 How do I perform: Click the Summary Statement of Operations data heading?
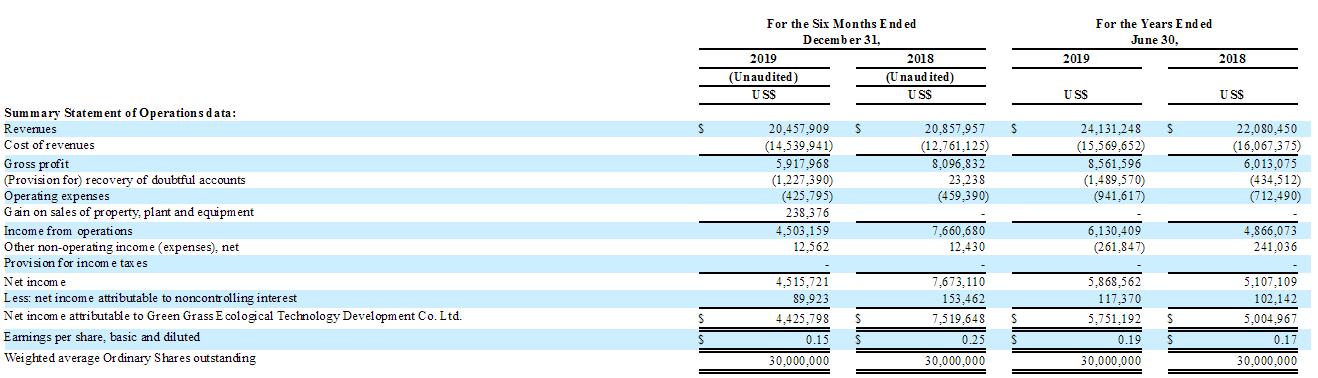120,112
